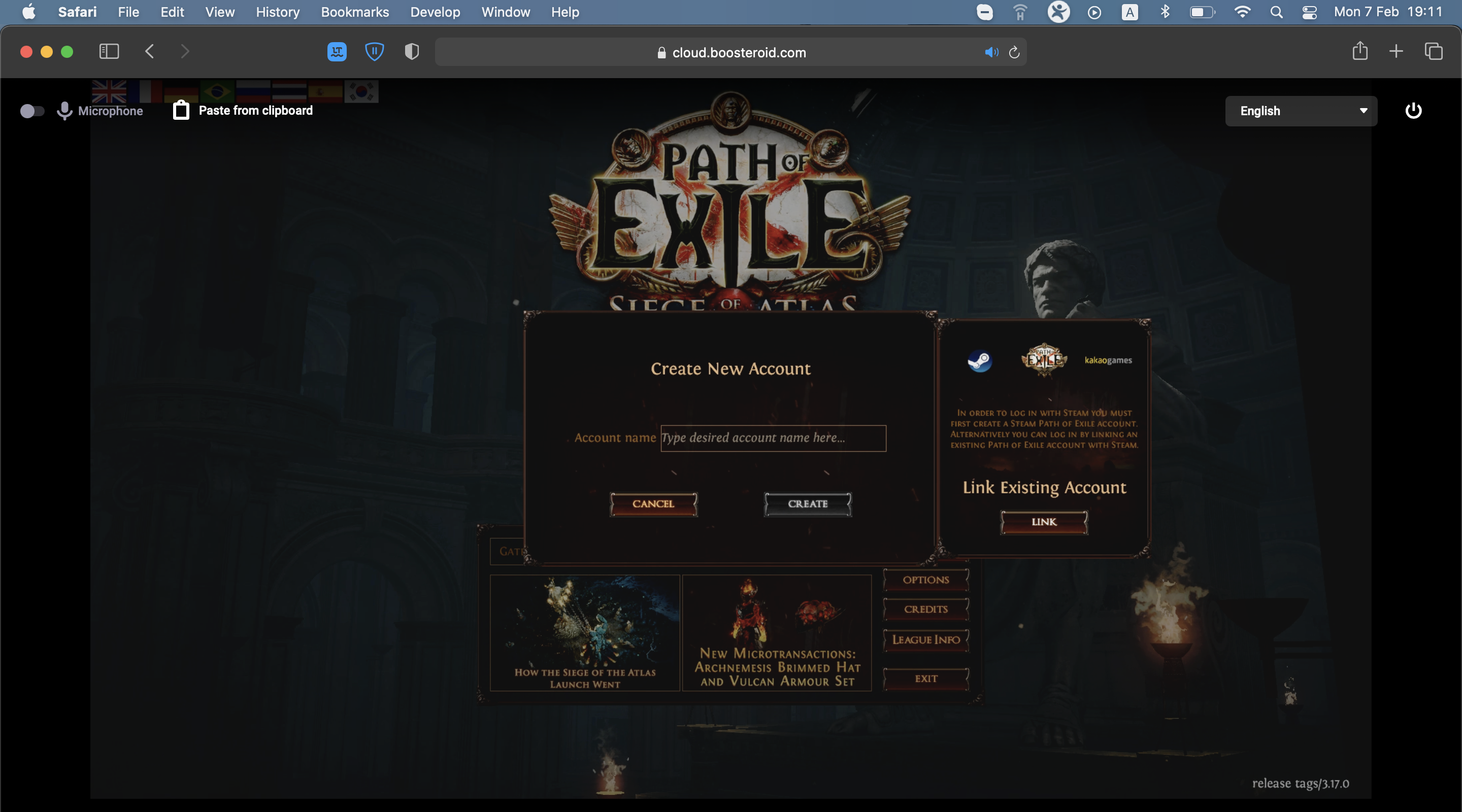Screen dimensions: 1462x812
Task: Open the Safari menu
Action: 77,12
